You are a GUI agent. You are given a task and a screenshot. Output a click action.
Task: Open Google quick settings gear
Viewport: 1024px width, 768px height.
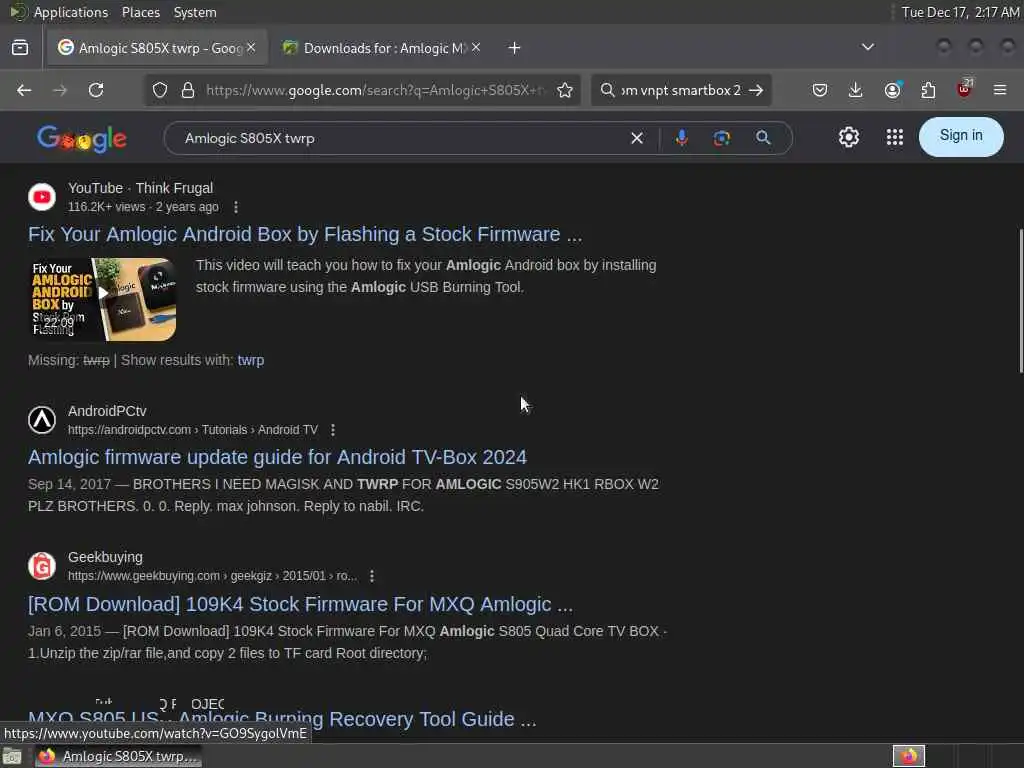[x=848, y=137]
